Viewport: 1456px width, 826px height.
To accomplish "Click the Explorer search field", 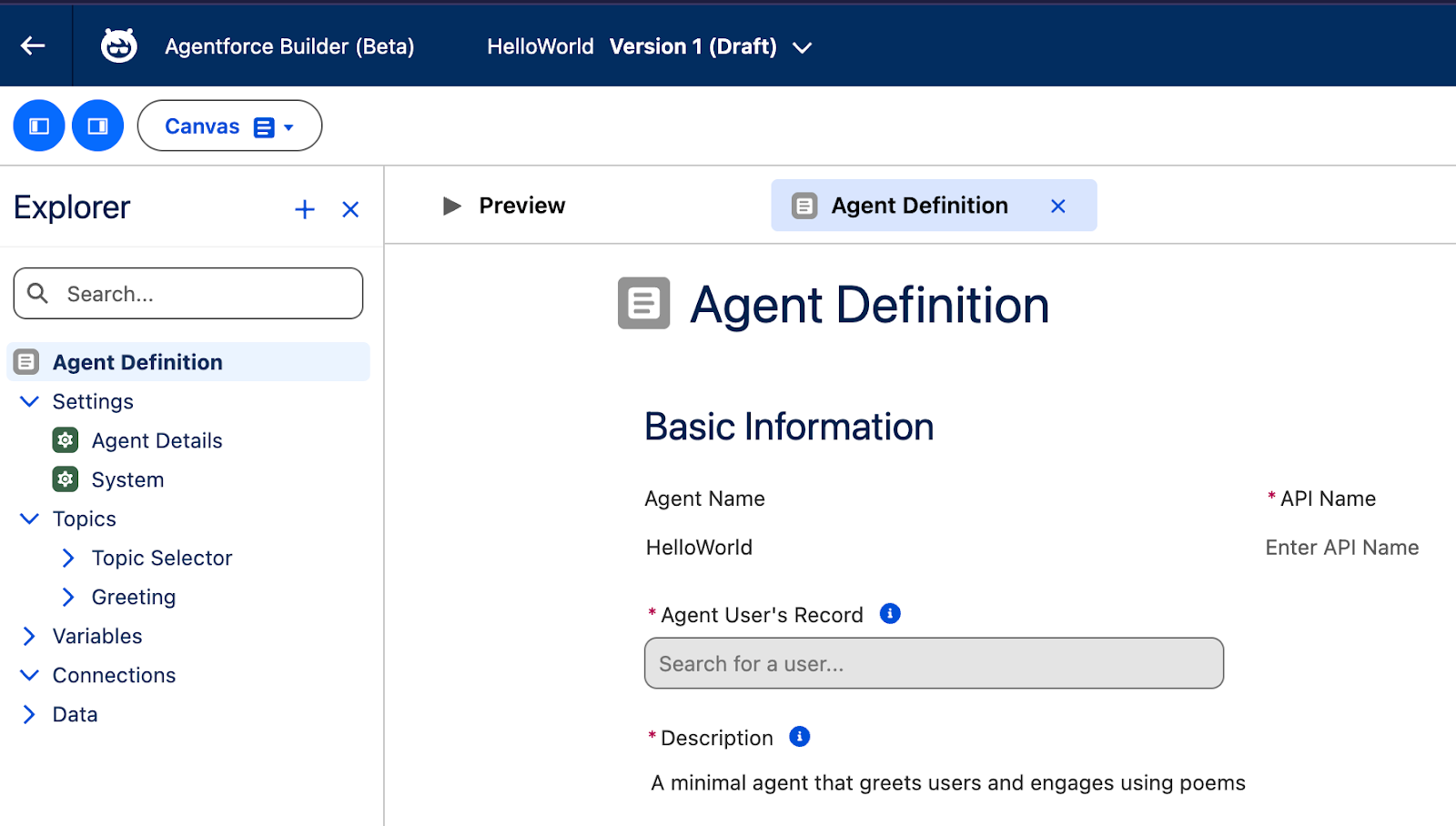I will tap(188, 294).
